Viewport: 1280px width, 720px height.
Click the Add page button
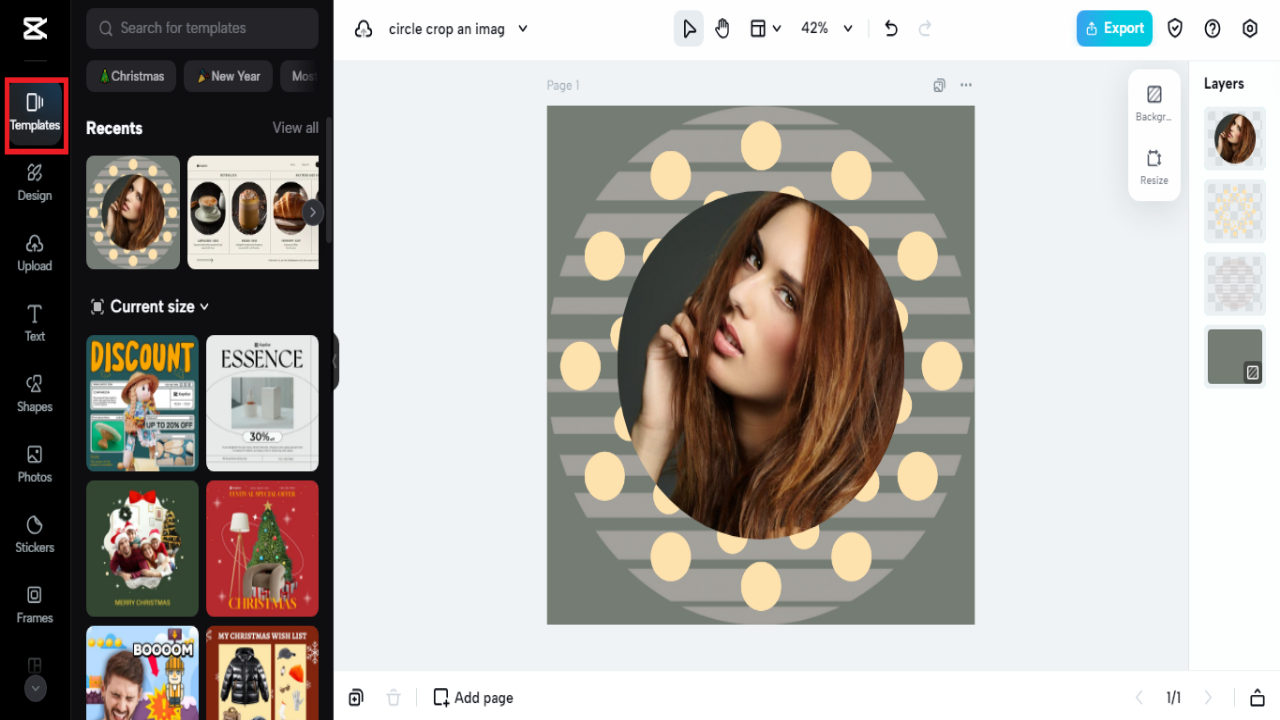pyautogui.click(x=473, y=698)
